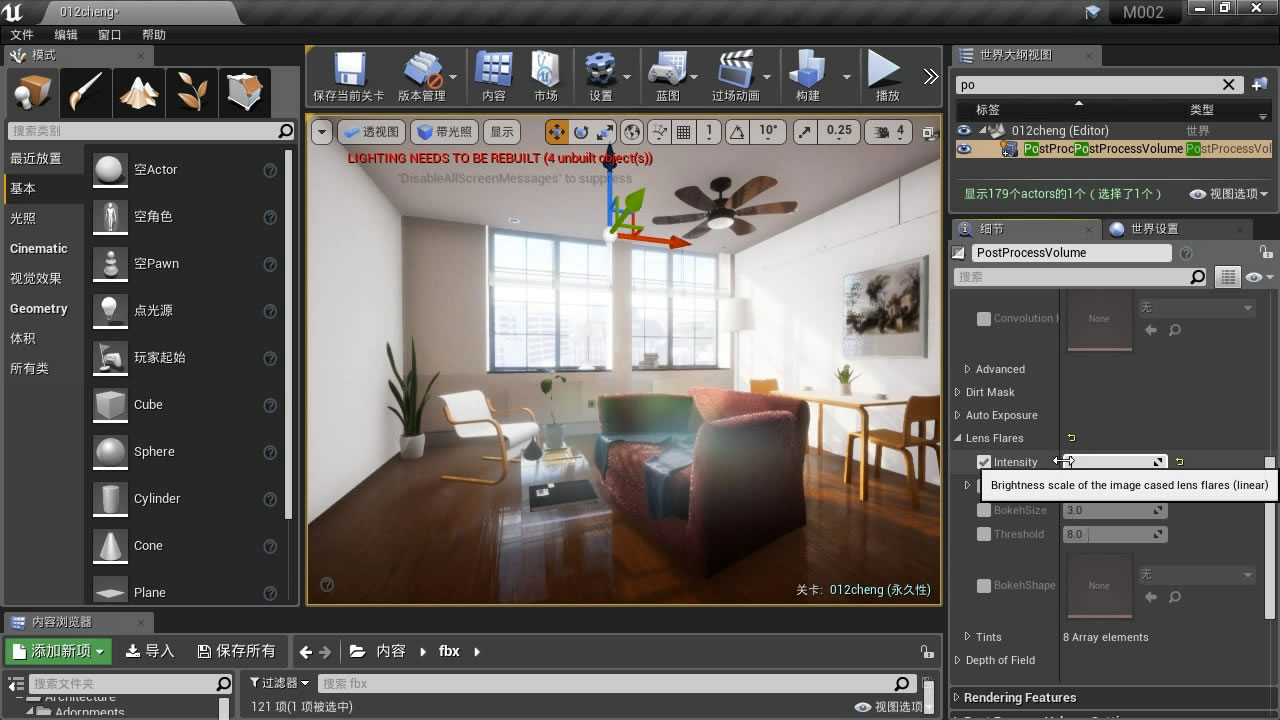Select the Foliage mode leaf icon
1280x720 pixels.
coord(191,92)
